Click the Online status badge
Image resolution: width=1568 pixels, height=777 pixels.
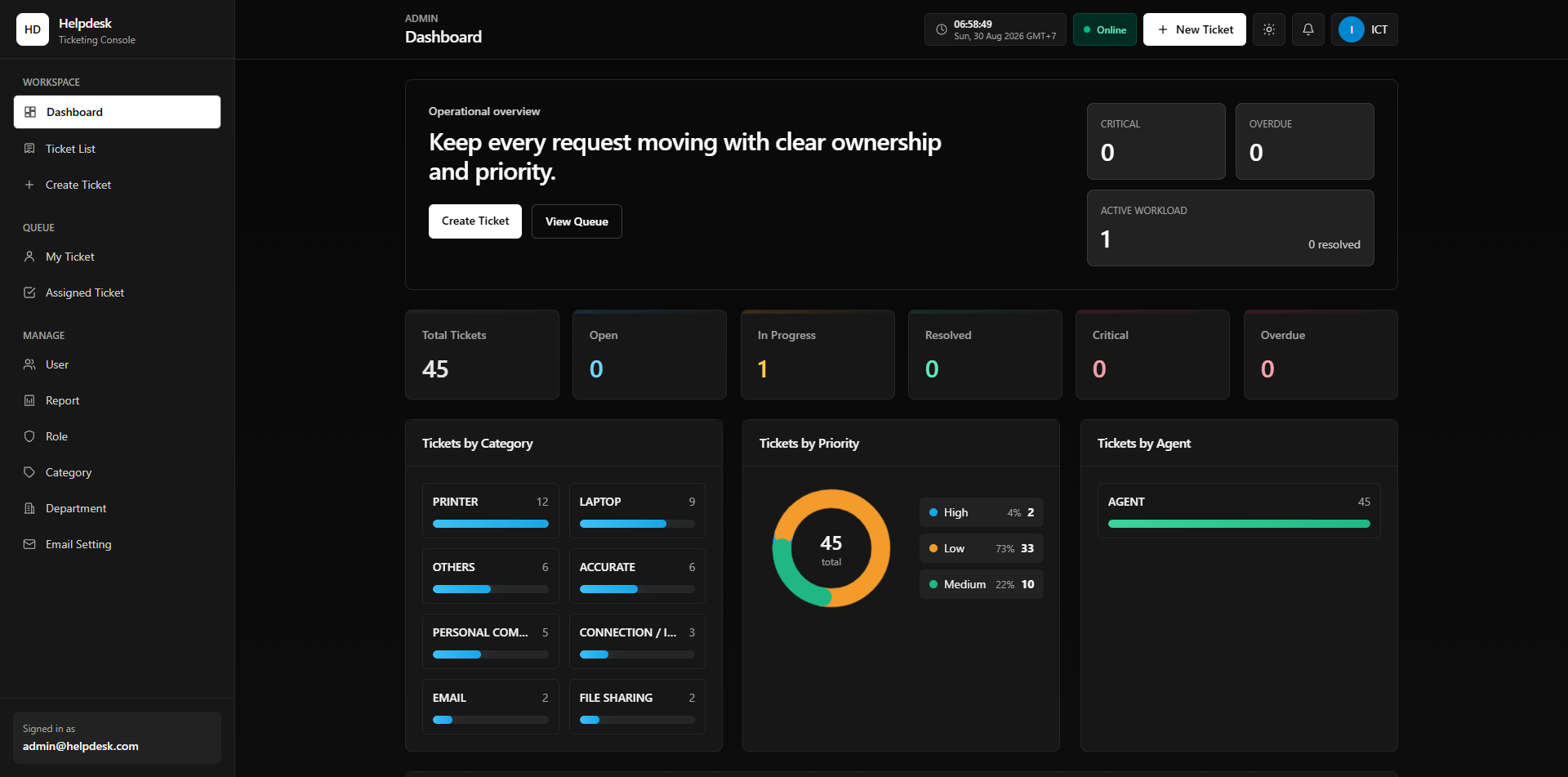coord(1105,29)
